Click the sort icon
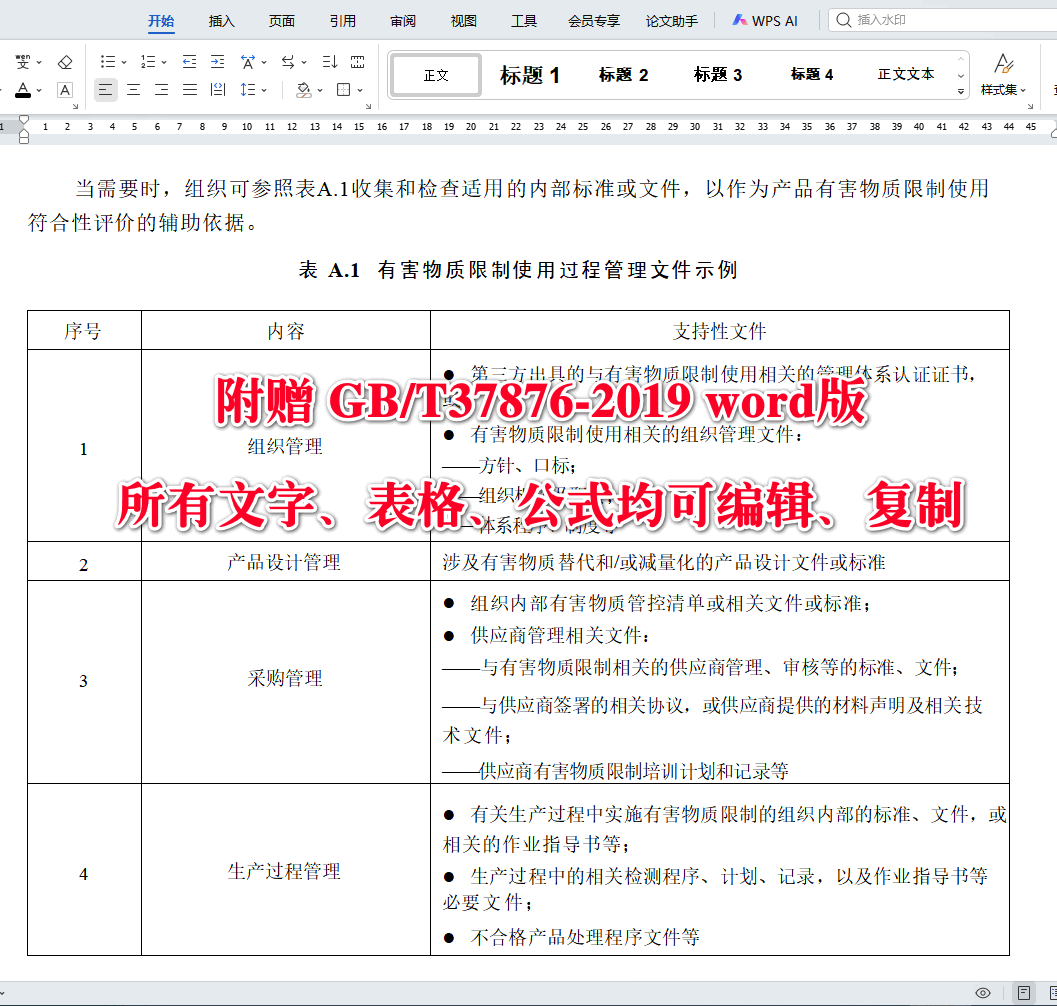The width and height of the screenshot is (1057, 1006). tap(330, 62)
